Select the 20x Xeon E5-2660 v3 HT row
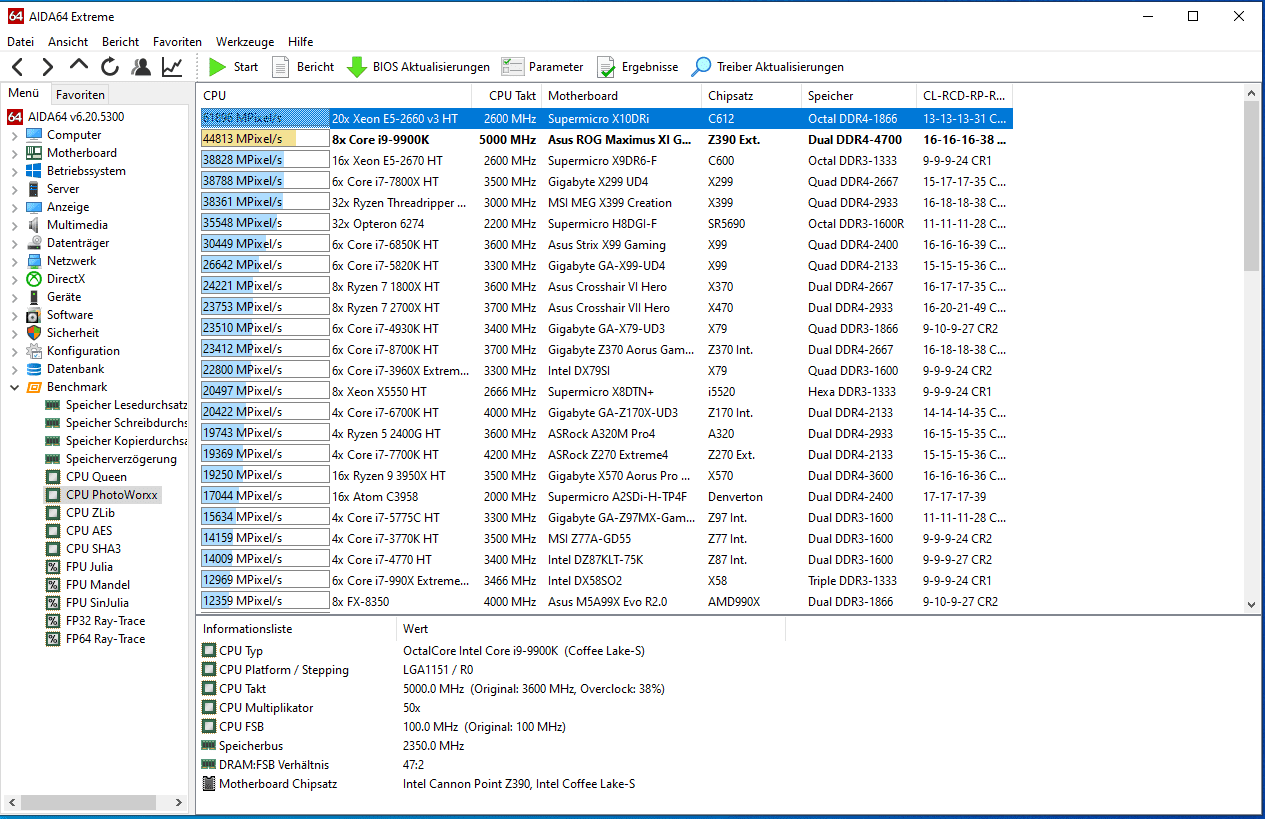The image size is (1265, 819). tap(606, 118)
